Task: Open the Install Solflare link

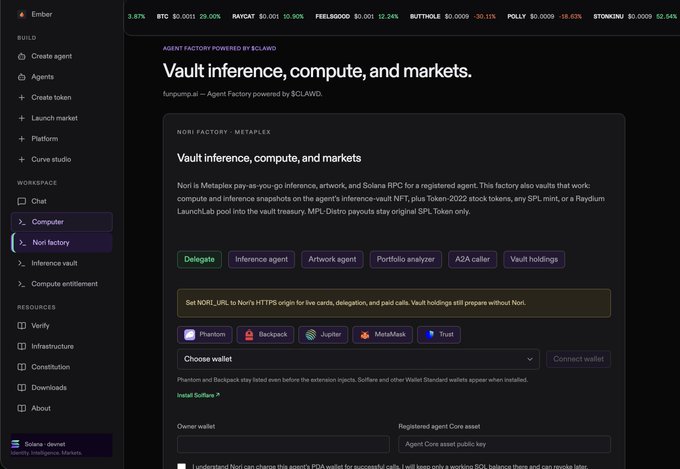Action: 198,395
